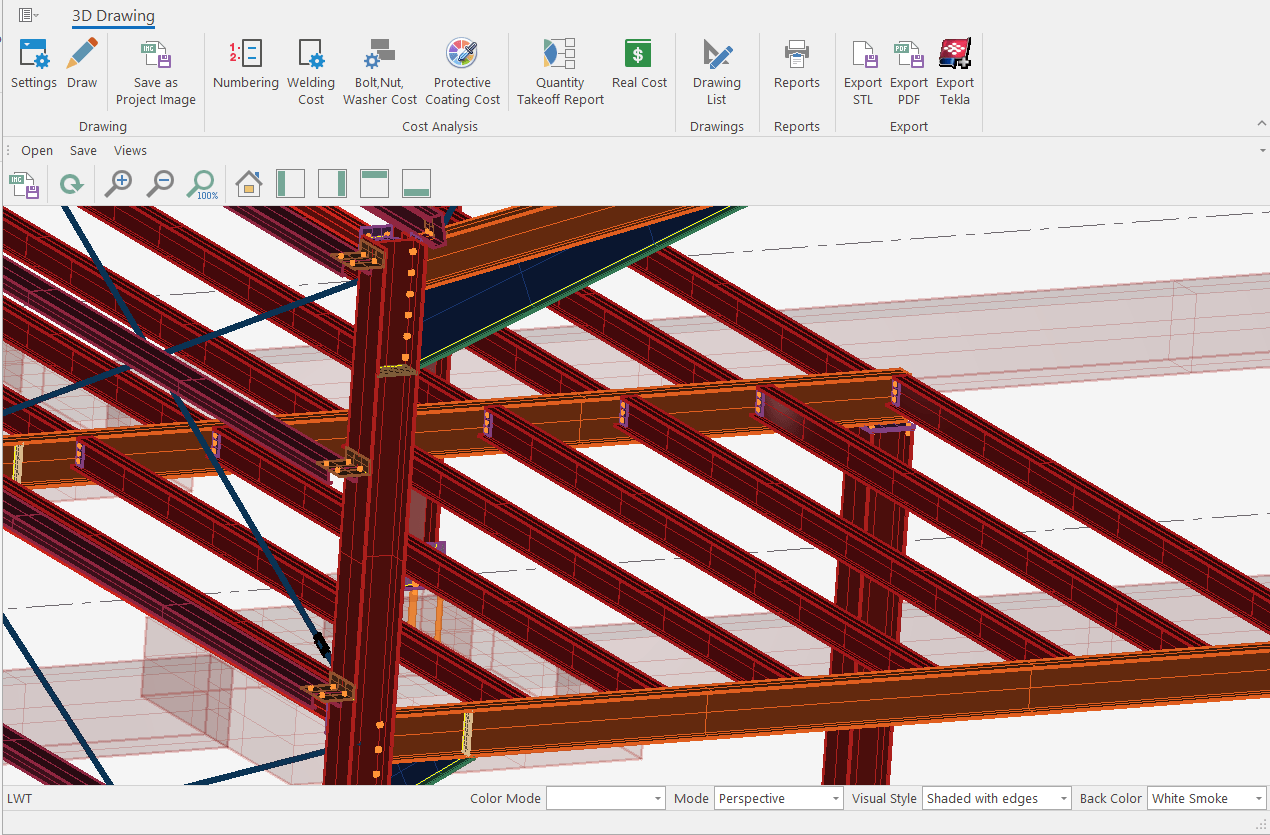This screenshot has width=1270, height=835.
Task: Zoom in using the magnifier plus icon
Action: coord(118,184)
